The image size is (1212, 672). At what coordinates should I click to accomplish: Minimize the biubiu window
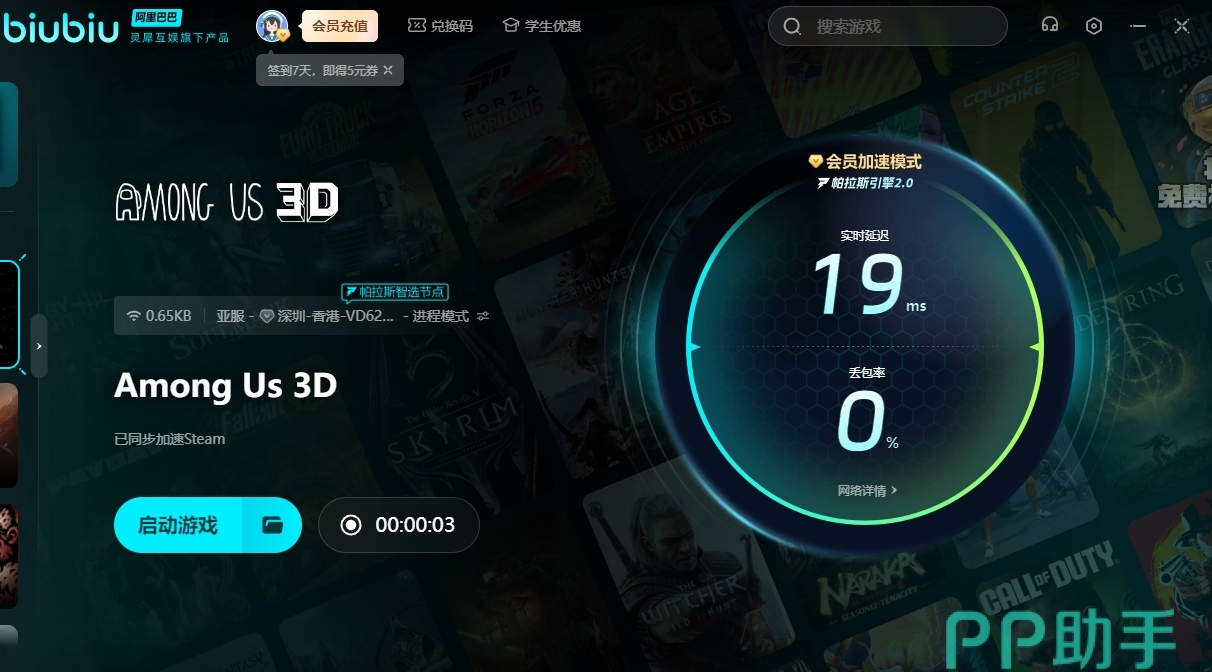[x=1138, y=26]
